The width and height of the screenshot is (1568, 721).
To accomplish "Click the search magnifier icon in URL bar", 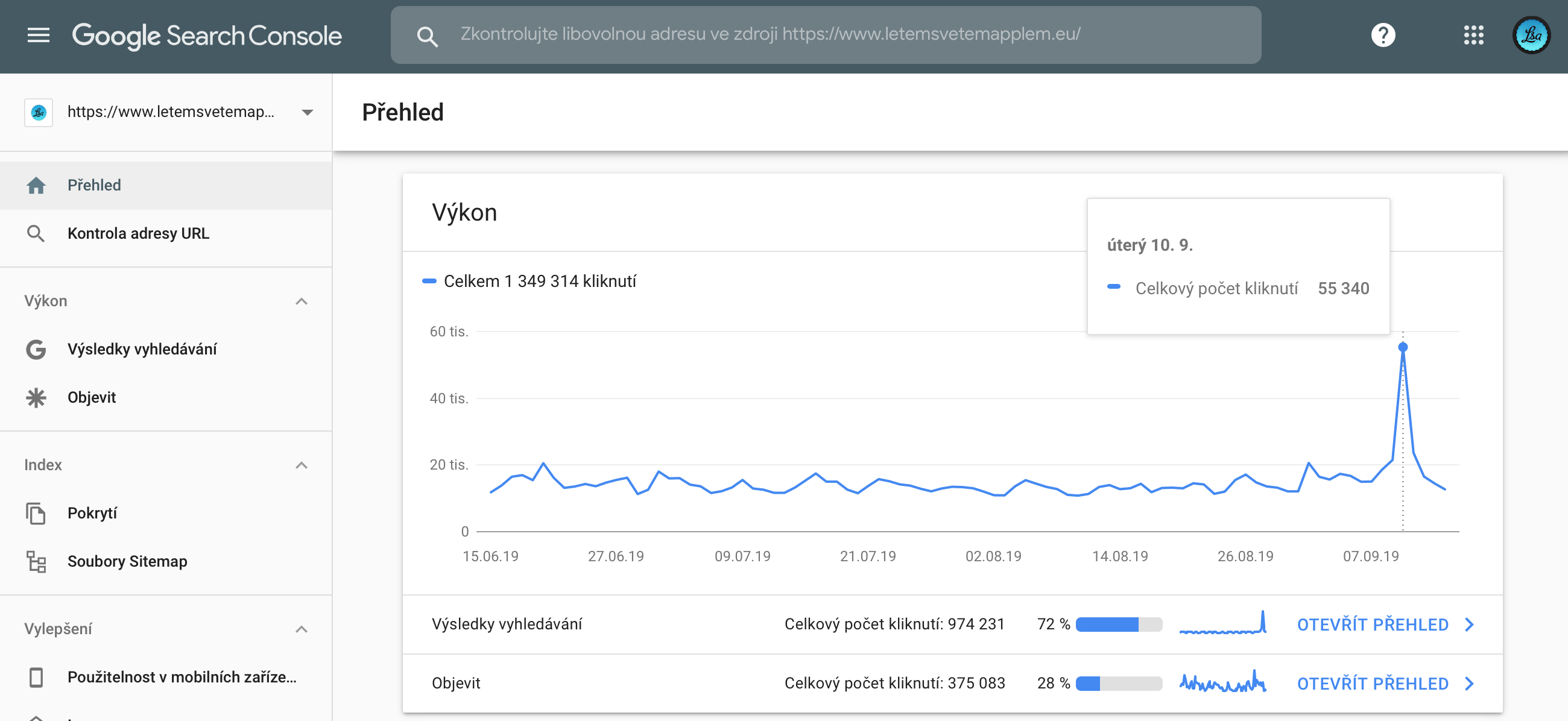I will 427,37.
